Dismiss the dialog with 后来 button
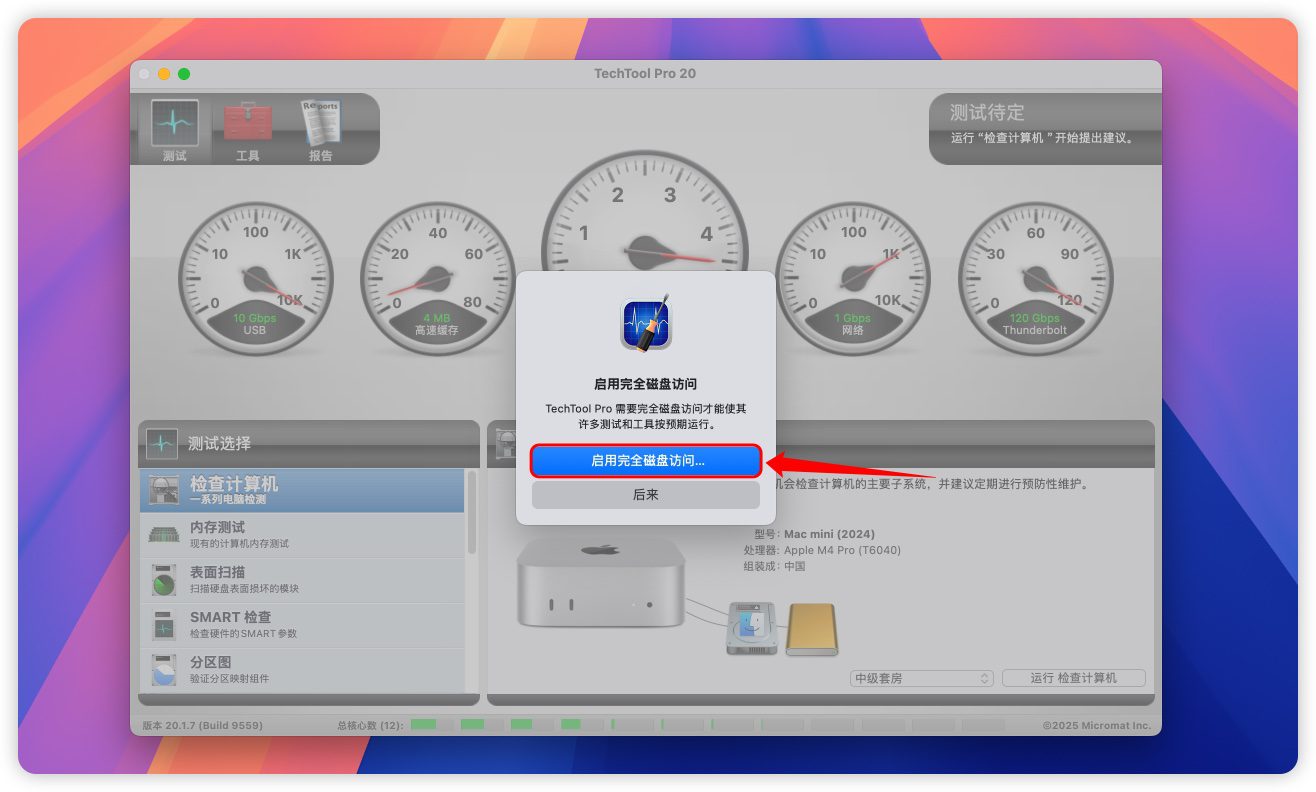 point(646,495)
